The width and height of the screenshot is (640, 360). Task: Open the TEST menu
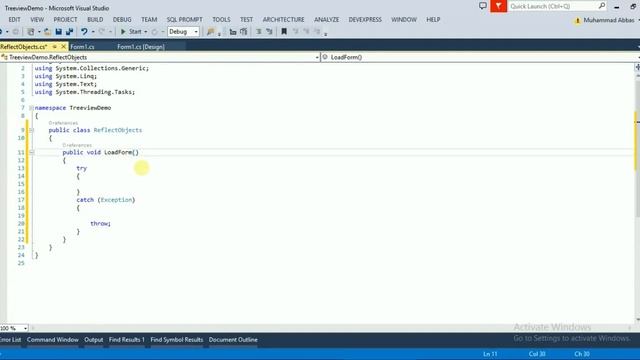tap(247, 20)
